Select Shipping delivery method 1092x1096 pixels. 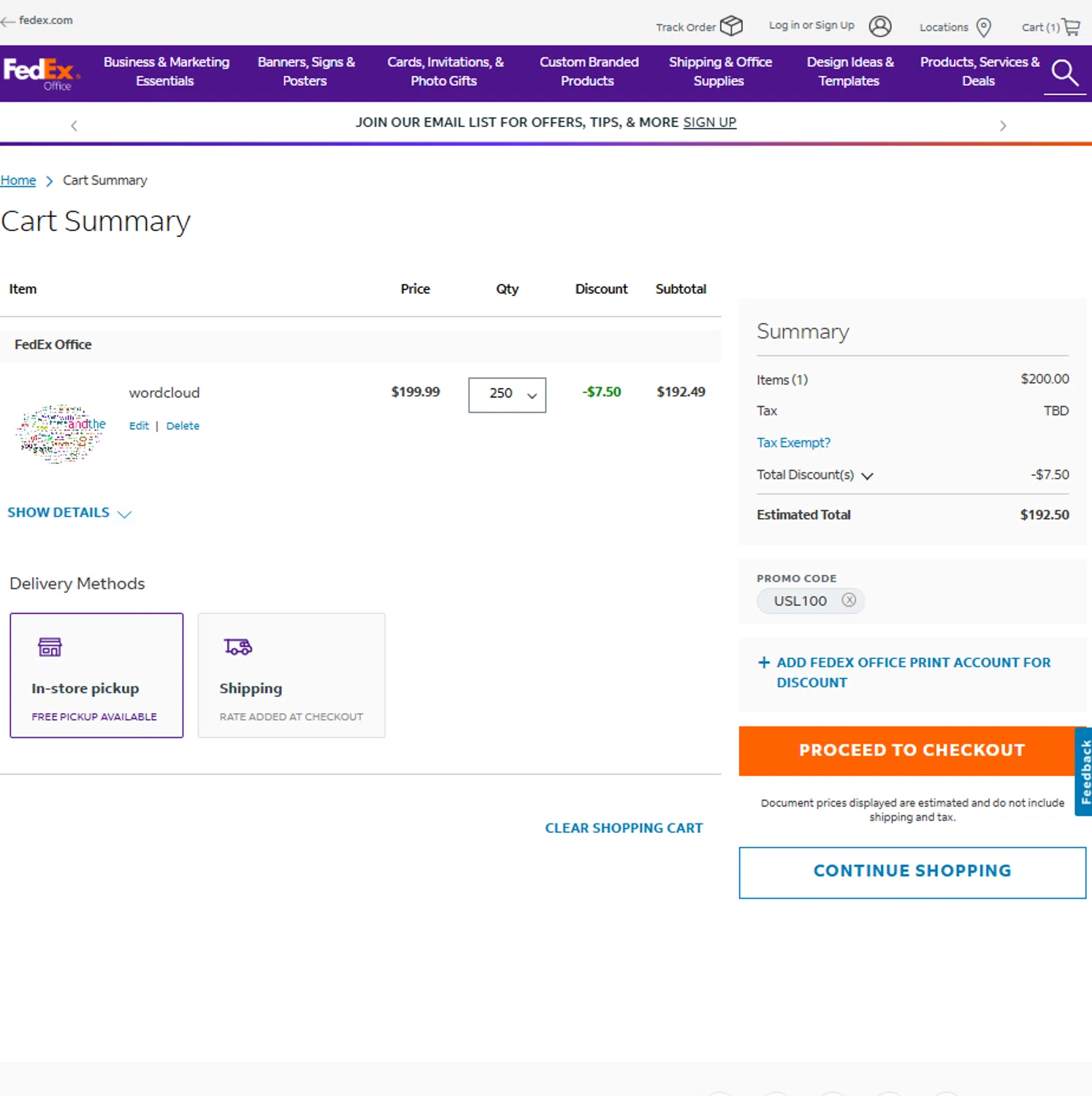pyautogui.click(x=291, y=675)
